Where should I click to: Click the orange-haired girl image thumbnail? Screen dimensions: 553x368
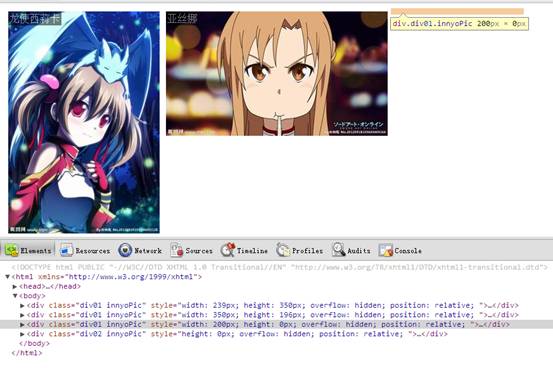pyautogui.click(x=277, y=73)
